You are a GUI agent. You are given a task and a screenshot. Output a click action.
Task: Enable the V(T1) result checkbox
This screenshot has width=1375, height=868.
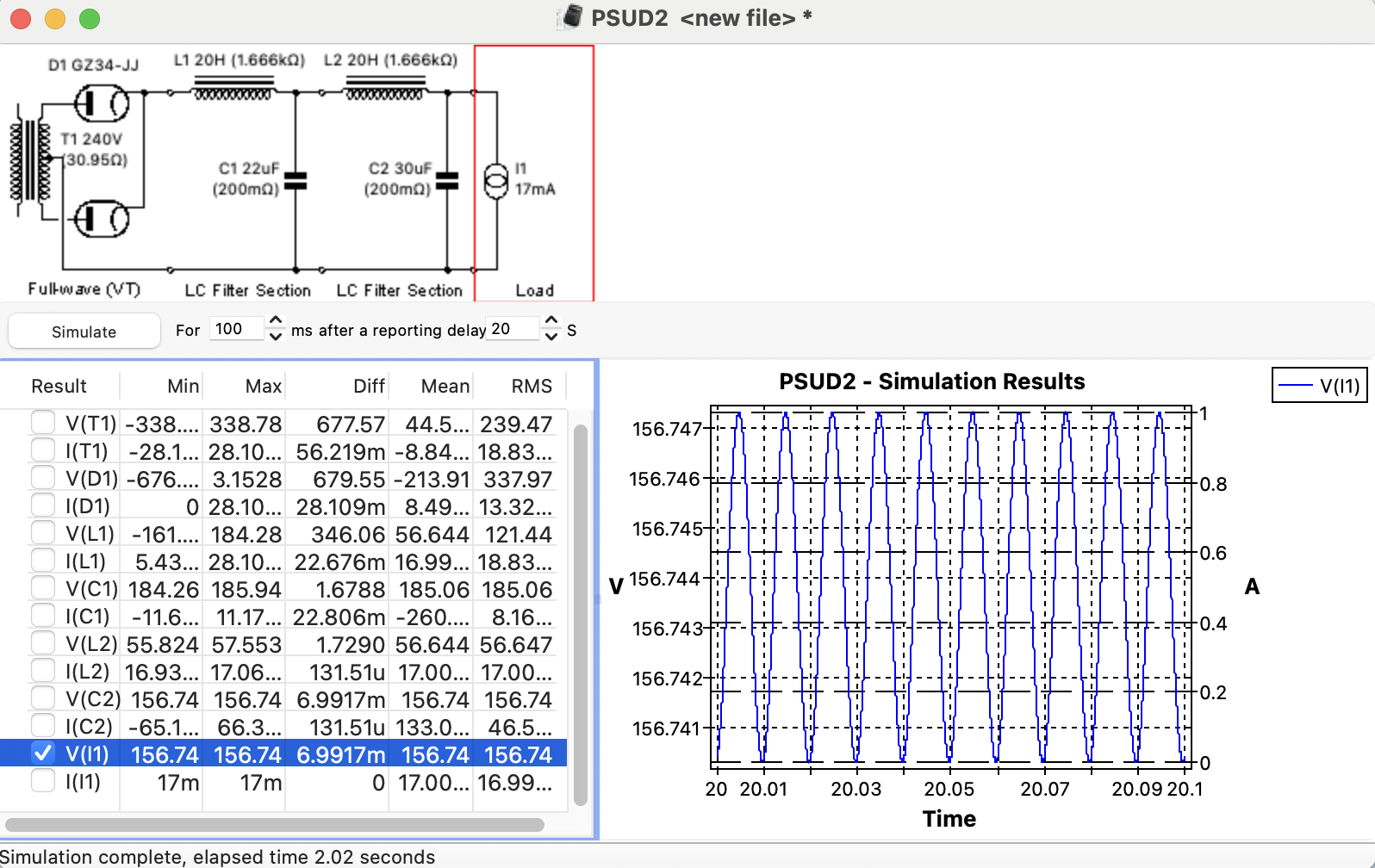coord(43,423)
